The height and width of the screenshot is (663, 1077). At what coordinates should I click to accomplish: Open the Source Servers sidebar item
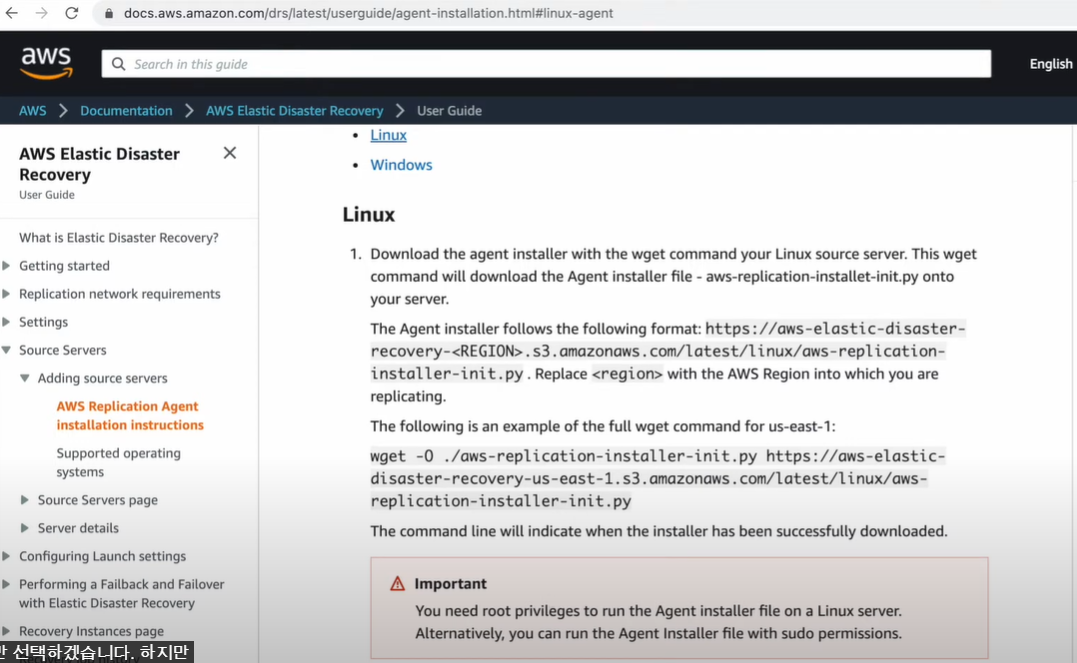[x=63, y=350]
